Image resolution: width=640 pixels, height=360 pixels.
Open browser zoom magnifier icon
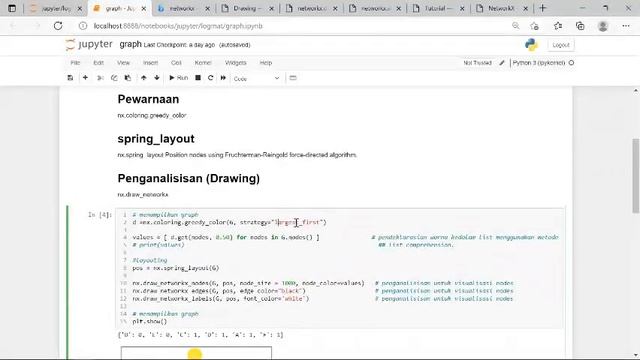point(516,26)
